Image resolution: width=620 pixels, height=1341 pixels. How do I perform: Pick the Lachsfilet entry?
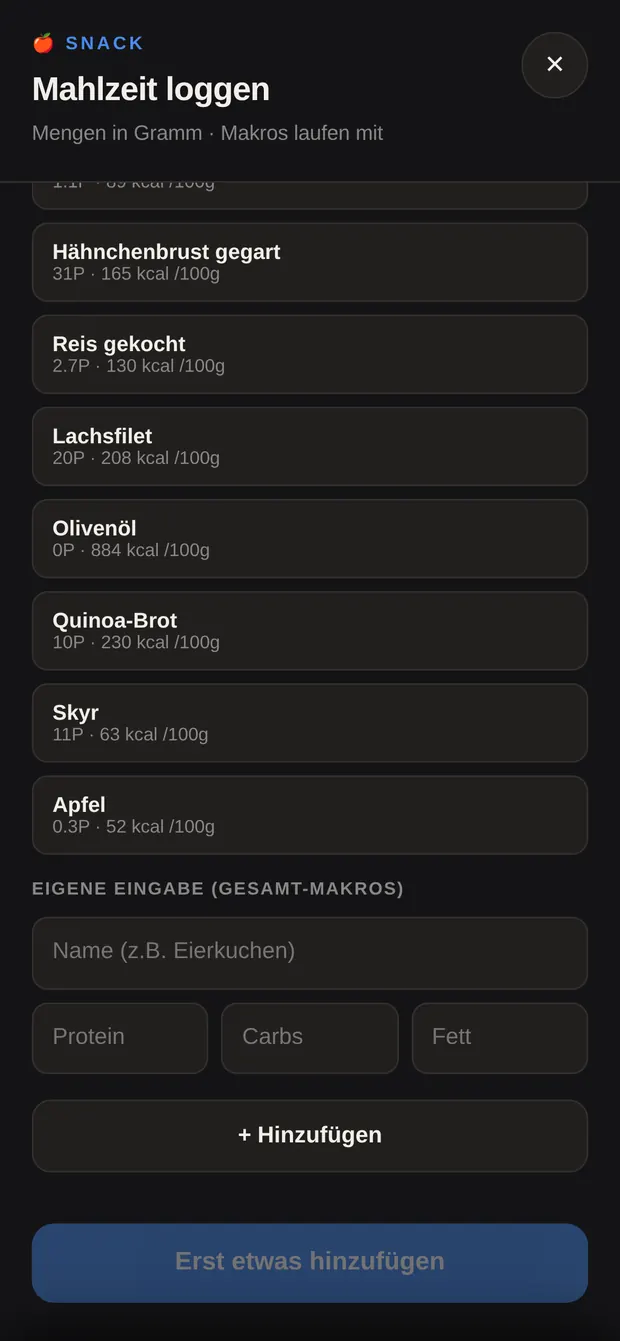pos(310,446)
